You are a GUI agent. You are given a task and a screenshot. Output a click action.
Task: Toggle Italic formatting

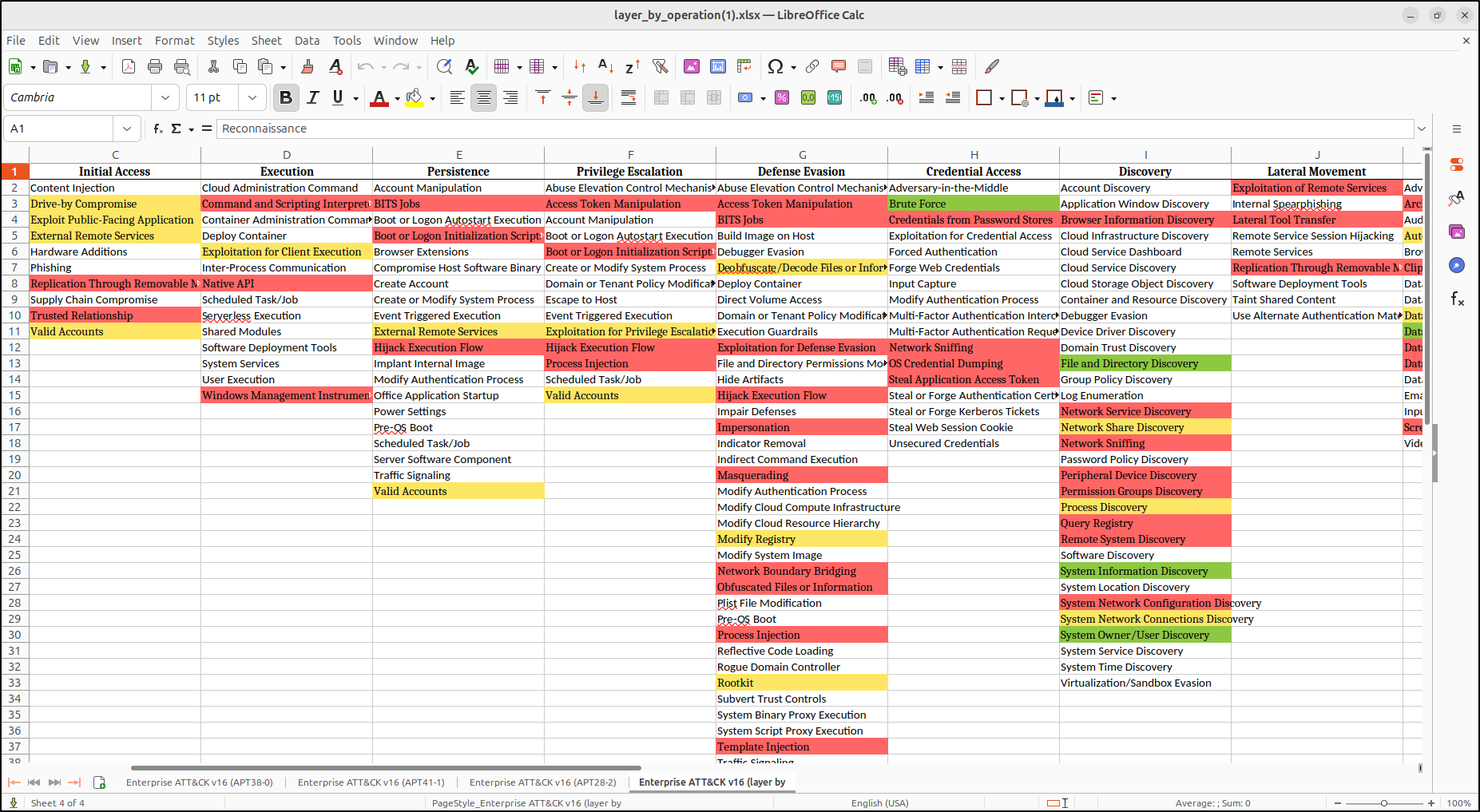[x=312, y=97]
